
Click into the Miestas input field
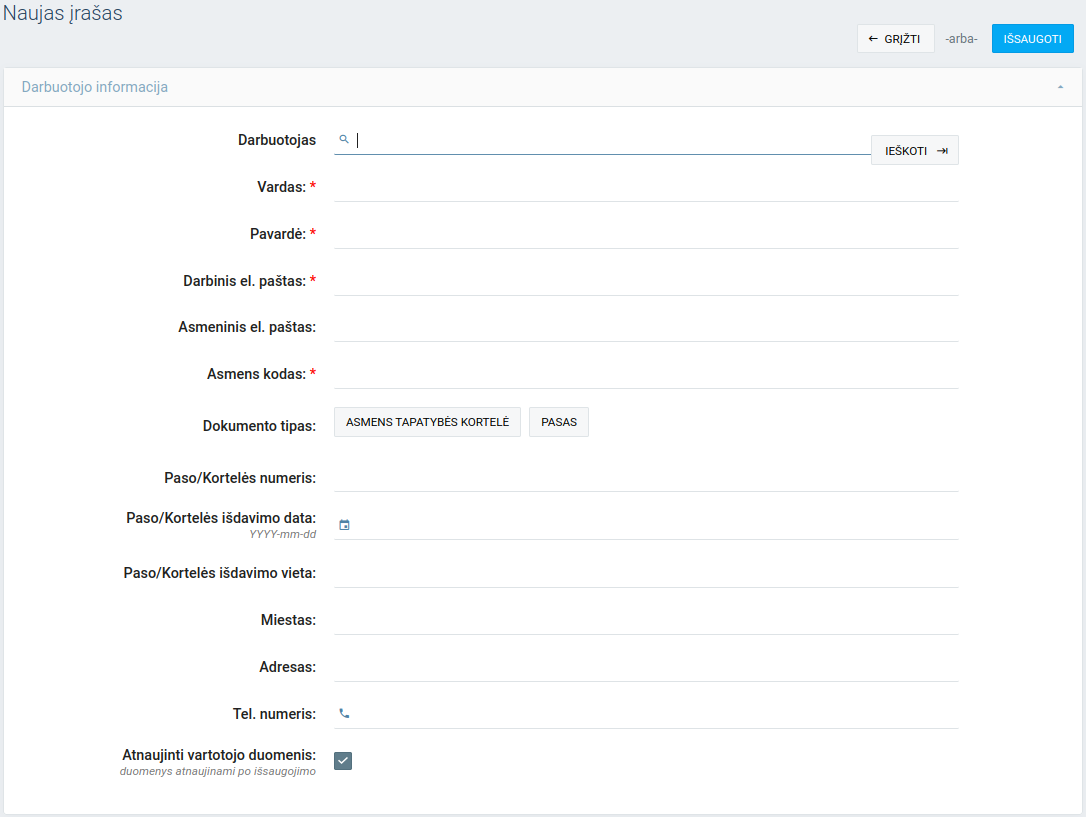645,620
